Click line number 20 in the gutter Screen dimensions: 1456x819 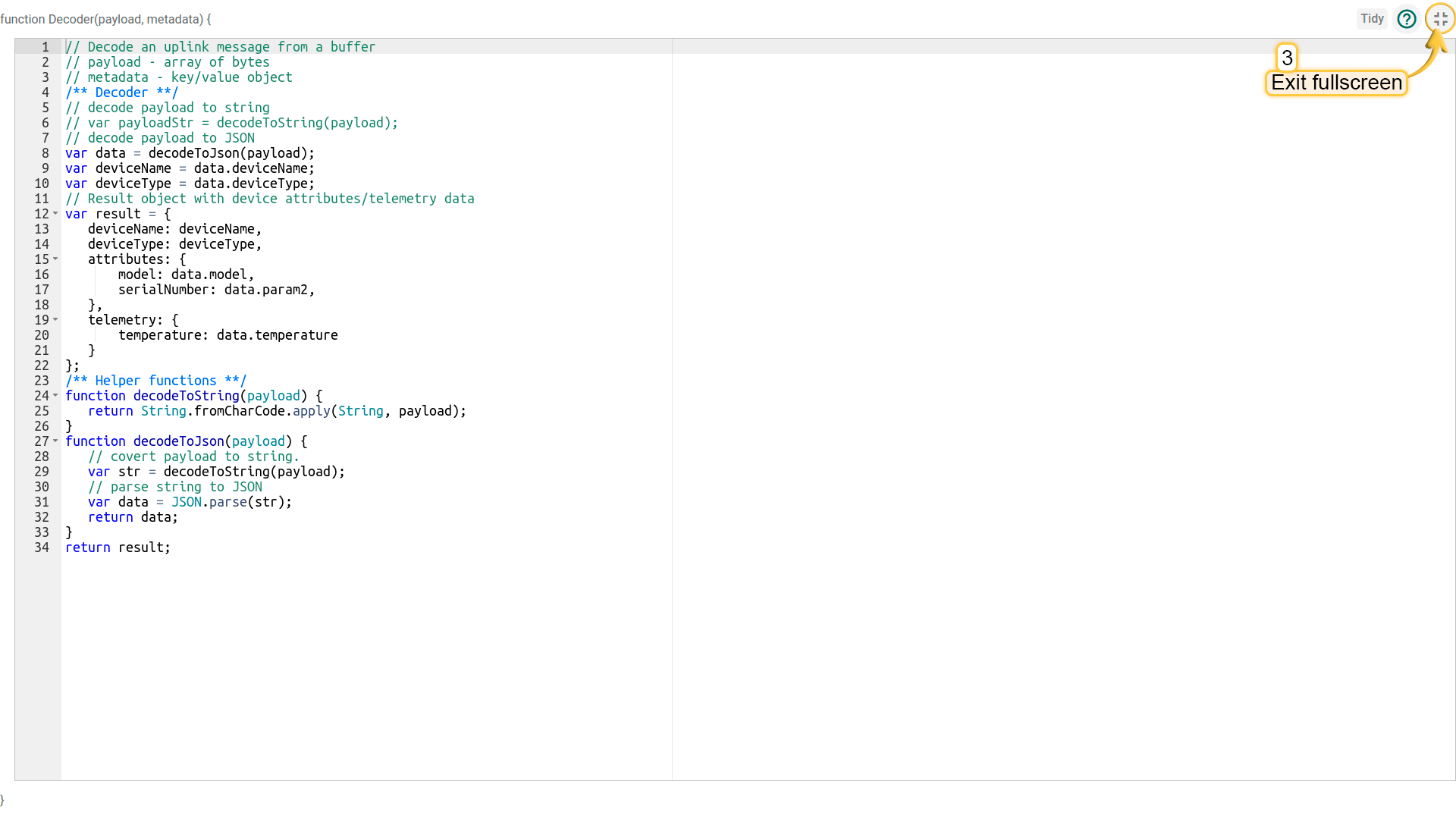(x=42, y=335)
